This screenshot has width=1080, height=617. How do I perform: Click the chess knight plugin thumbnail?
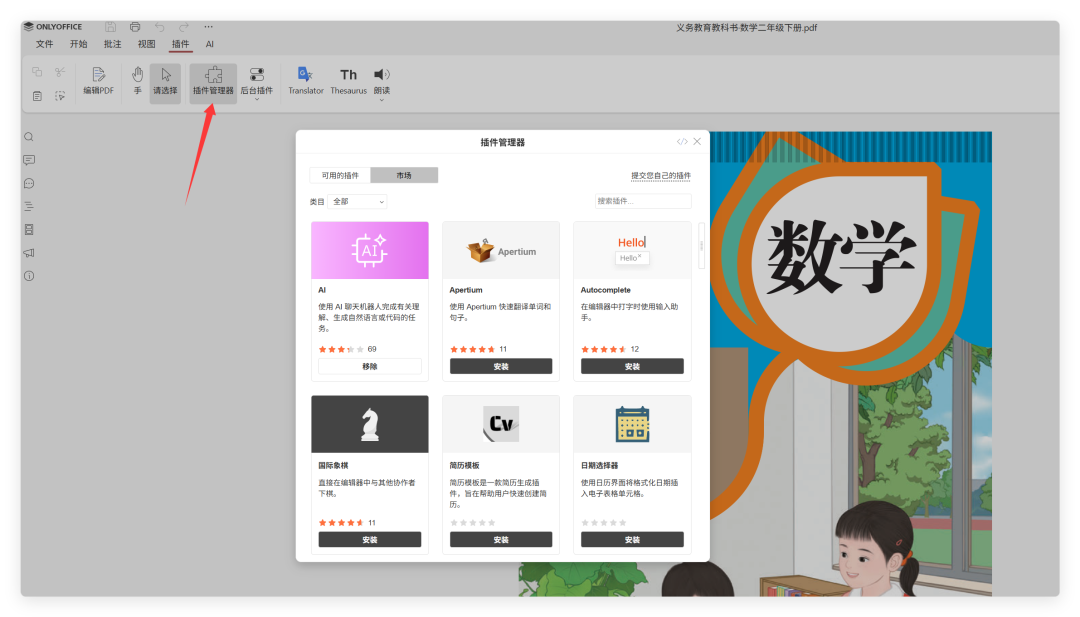[370, 424]
